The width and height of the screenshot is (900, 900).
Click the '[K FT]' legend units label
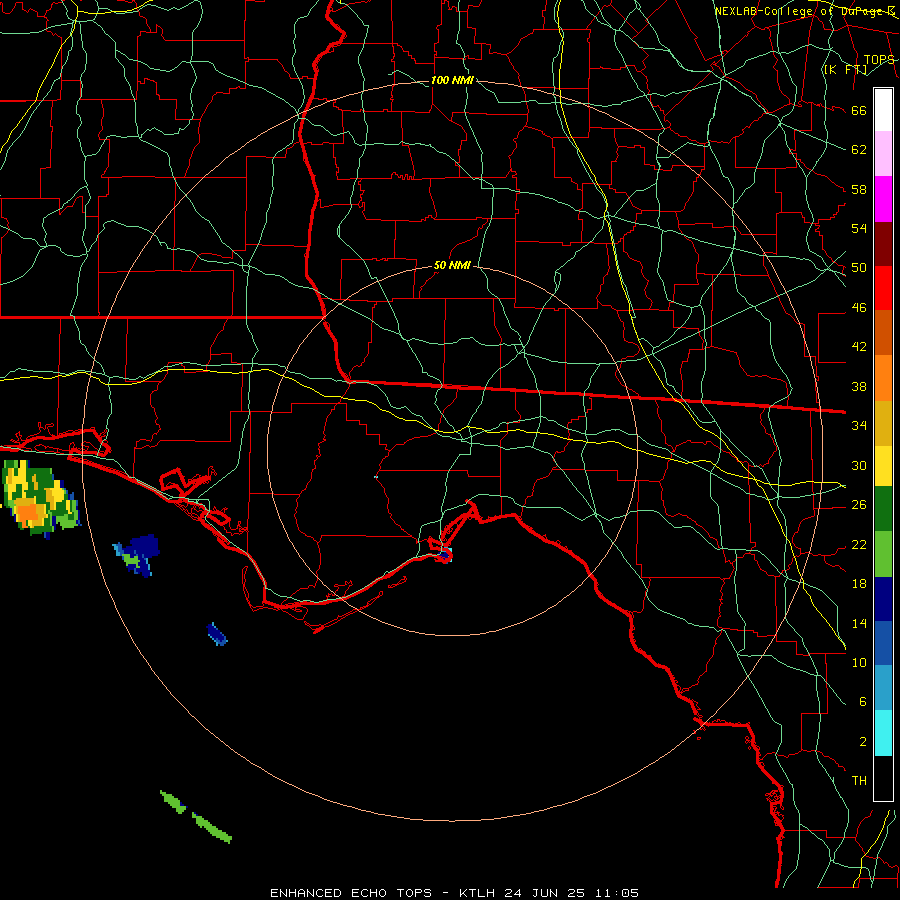(845, 69)
